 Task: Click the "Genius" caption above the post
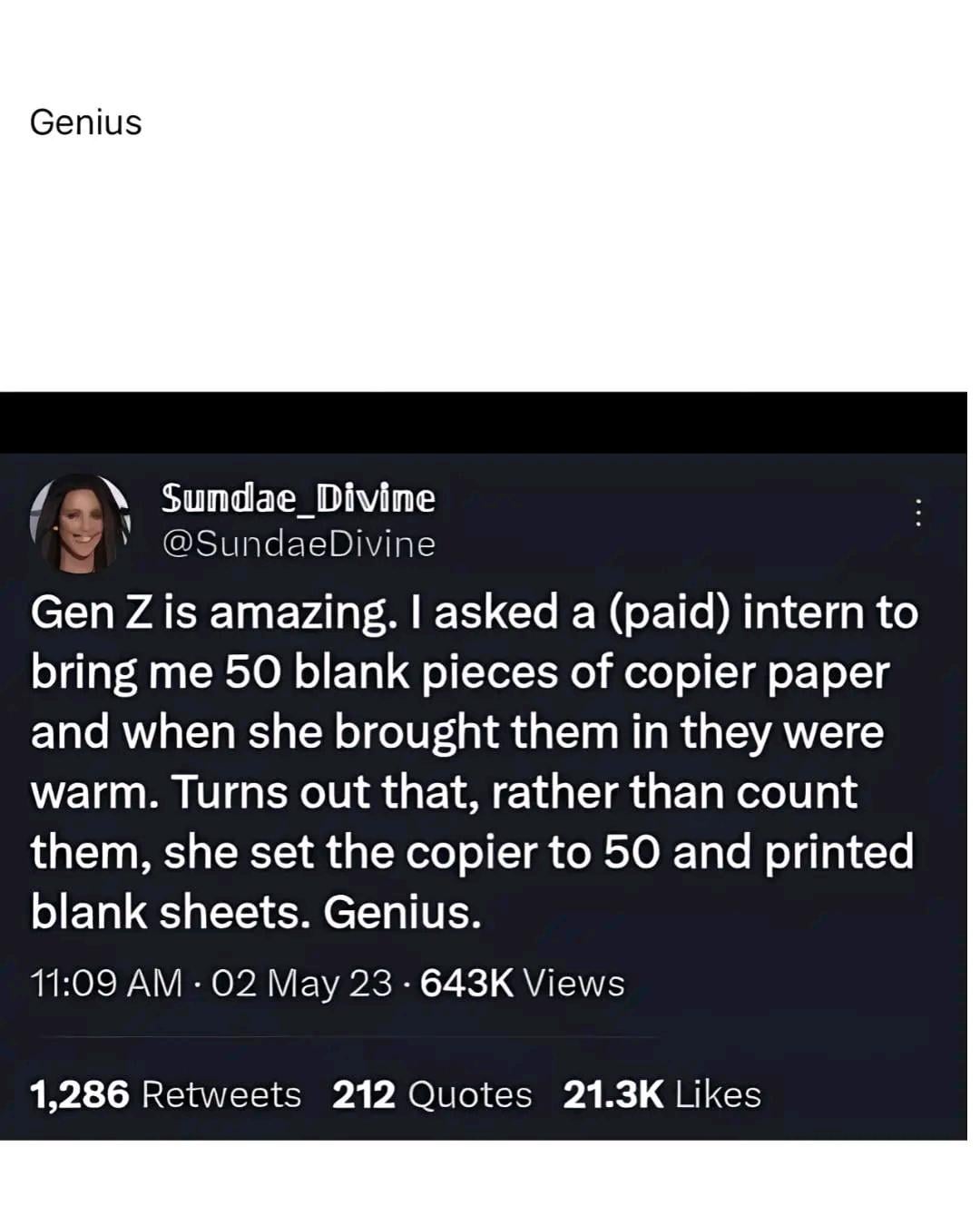tap(86, 122)
